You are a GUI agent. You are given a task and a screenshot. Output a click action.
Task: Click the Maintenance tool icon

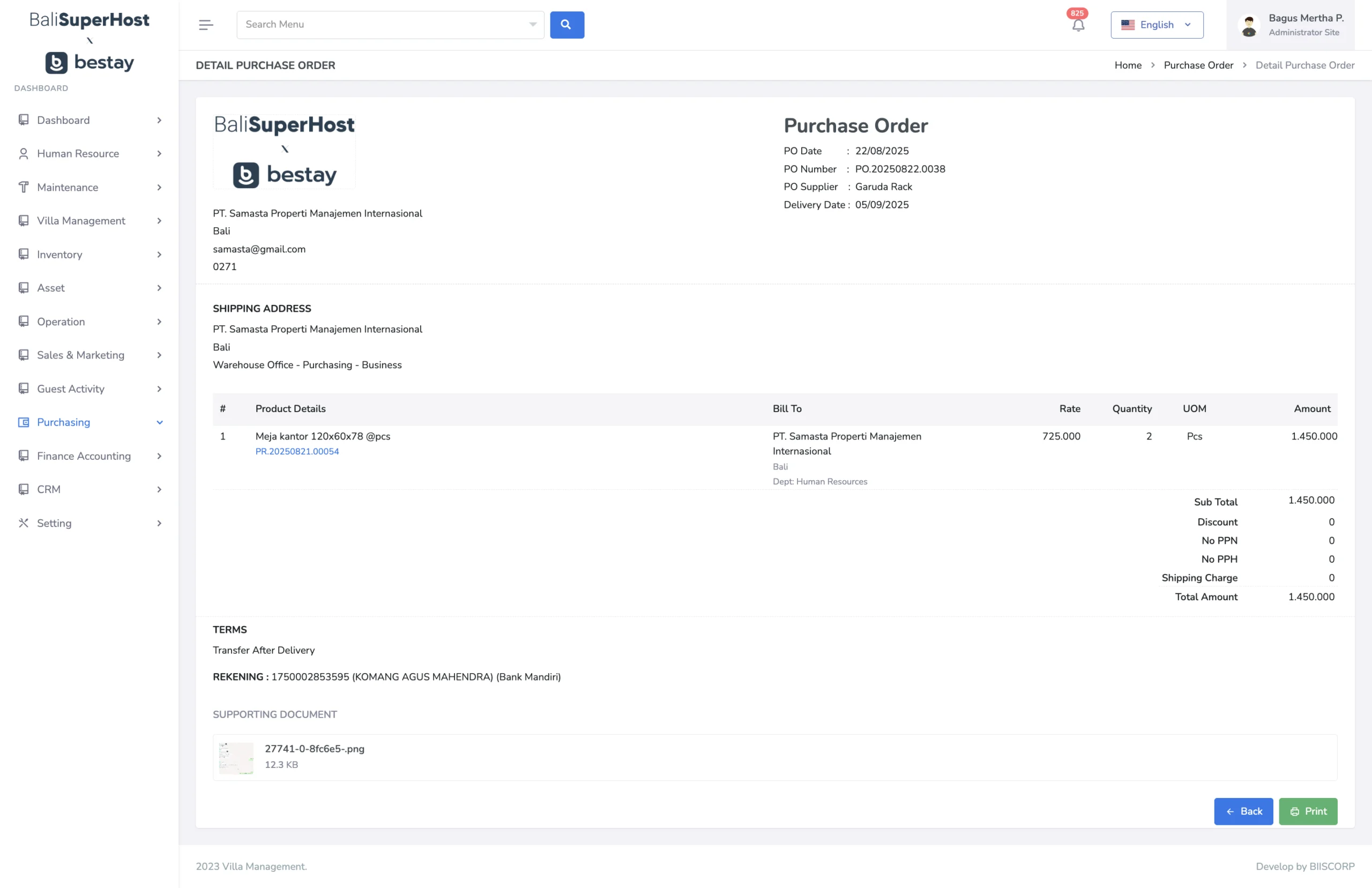[24, 188]
